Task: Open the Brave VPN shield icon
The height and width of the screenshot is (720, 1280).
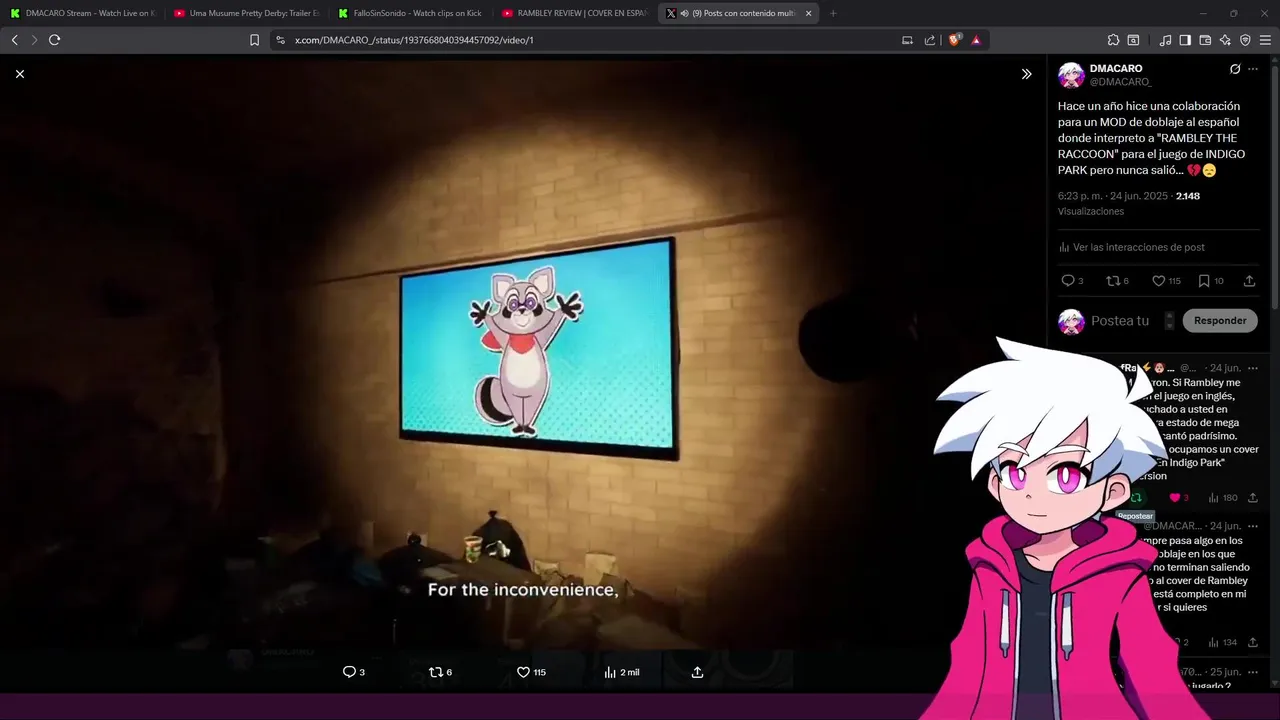Action: (1245, 40)
